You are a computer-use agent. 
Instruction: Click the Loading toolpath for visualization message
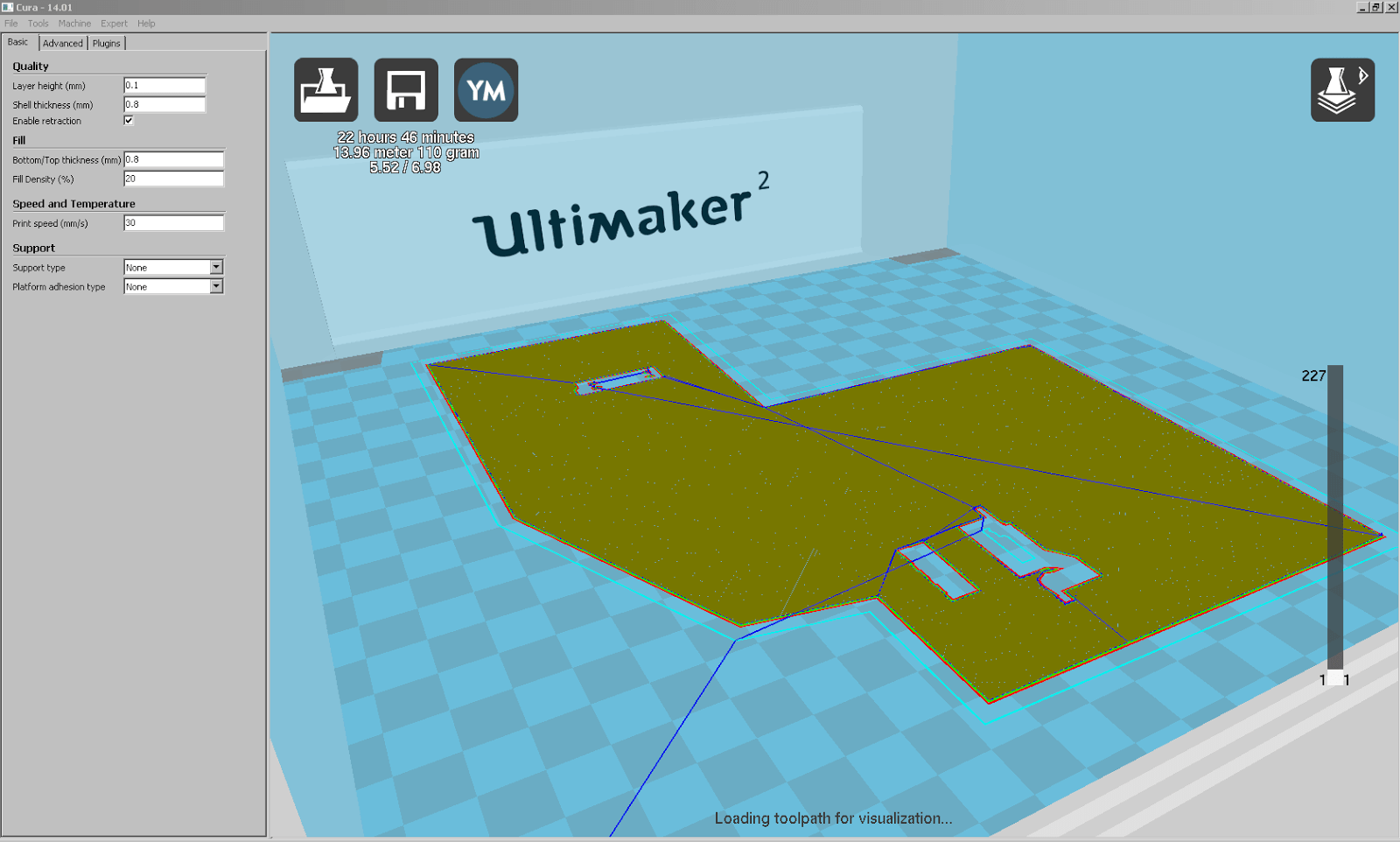tap(833, 818)
